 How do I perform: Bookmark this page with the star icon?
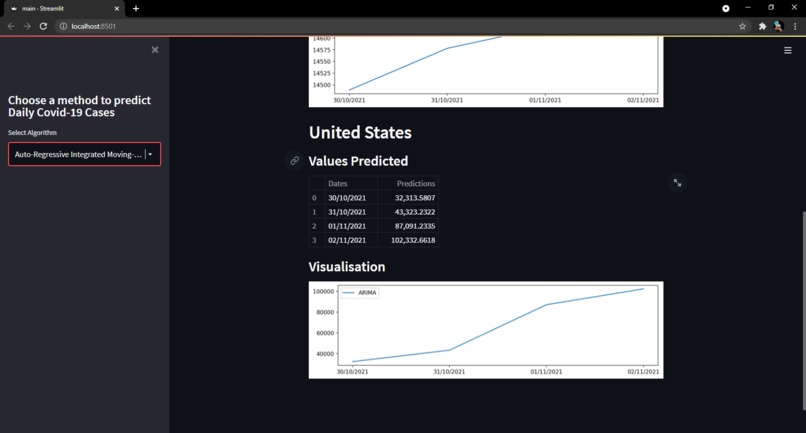(x=742, y=26)
